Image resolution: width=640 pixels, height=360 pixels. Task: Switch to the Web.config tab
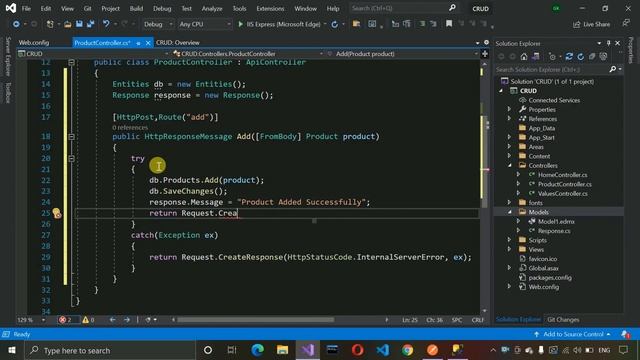[34, 42]
